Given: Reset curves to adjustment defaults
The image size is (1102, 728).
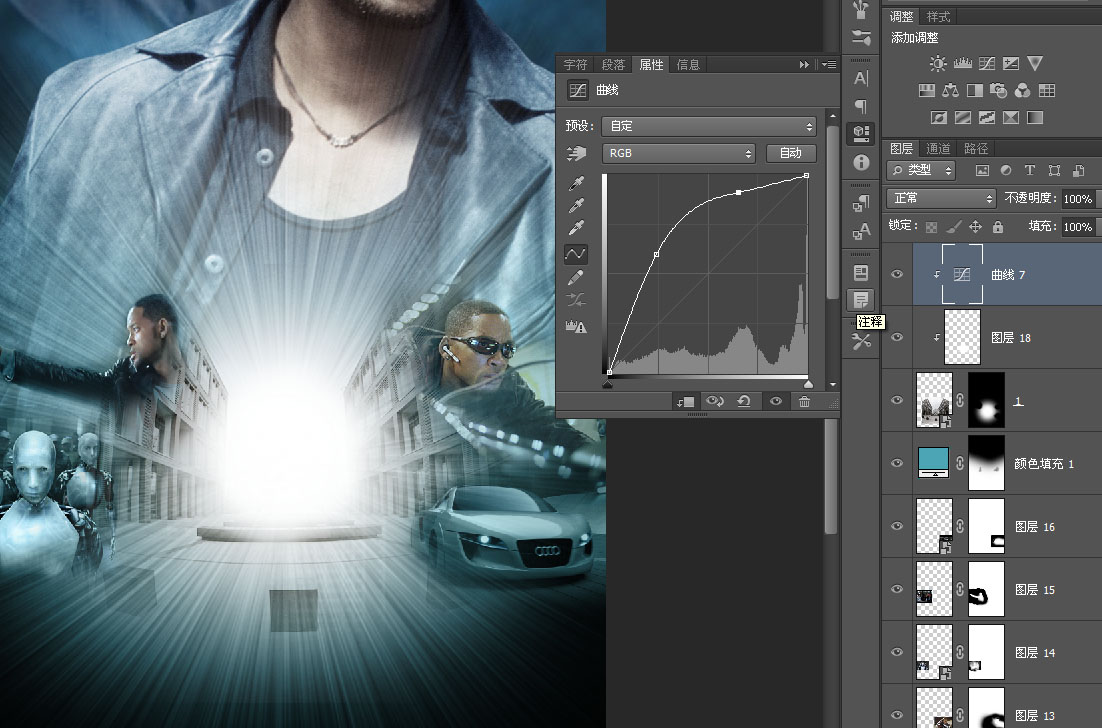Looking at the screenshot, I should (744, 401).
